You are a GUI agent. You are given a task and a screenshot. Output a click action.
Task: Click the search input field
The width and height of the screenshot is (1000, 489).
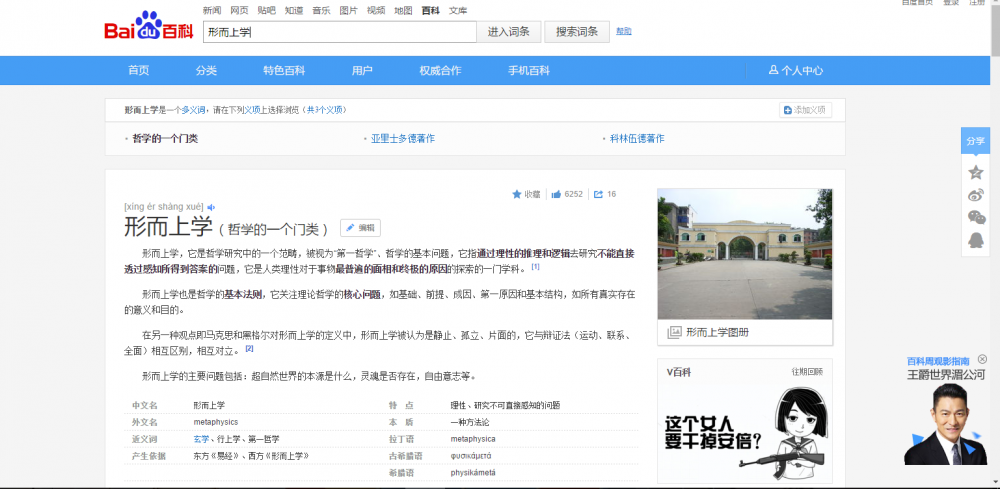pyautogui.click(x=338, y=32)
